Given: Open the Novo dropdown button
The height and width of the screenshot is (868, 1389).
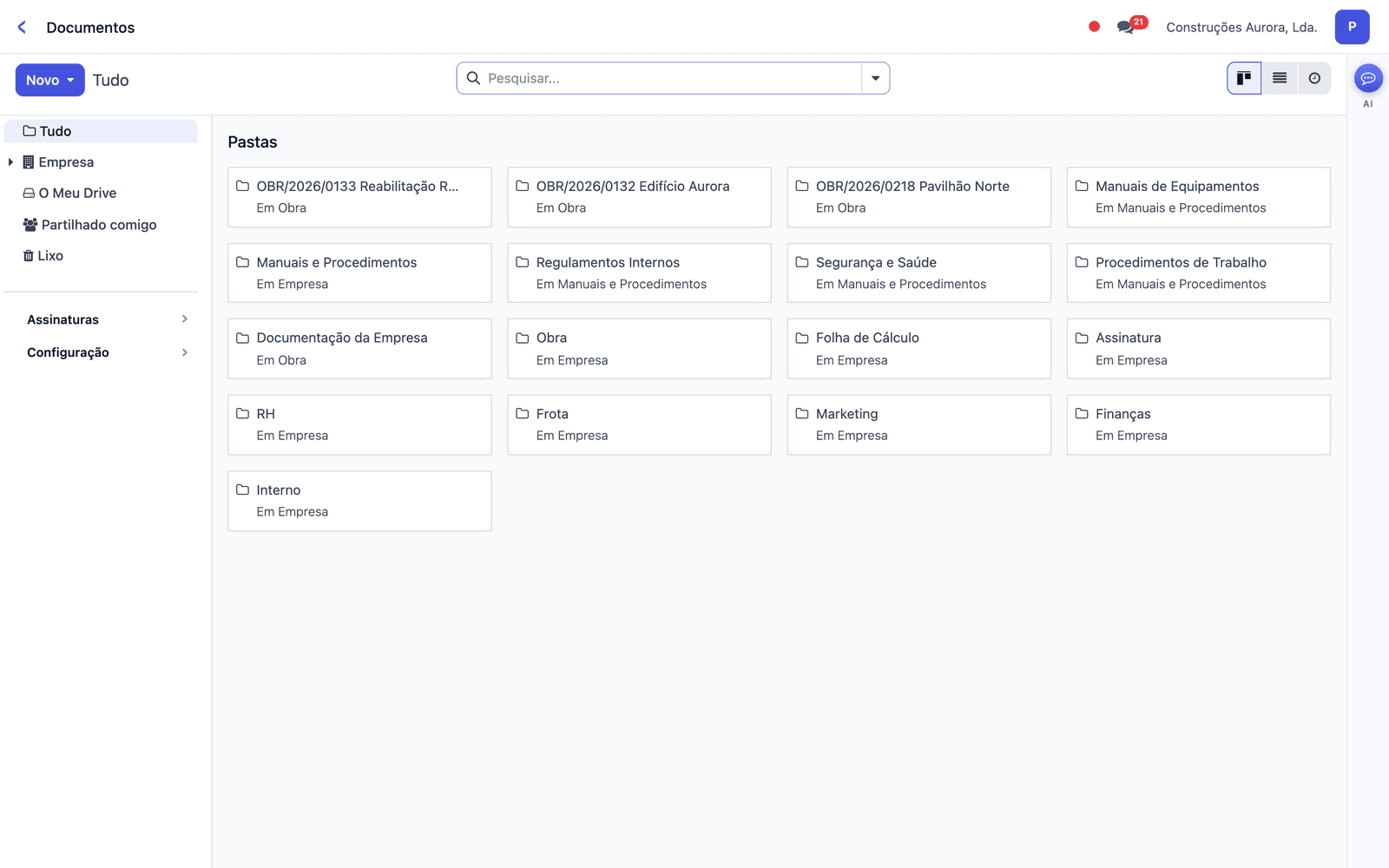Looking at the screenshot, I should click(49, 80).
